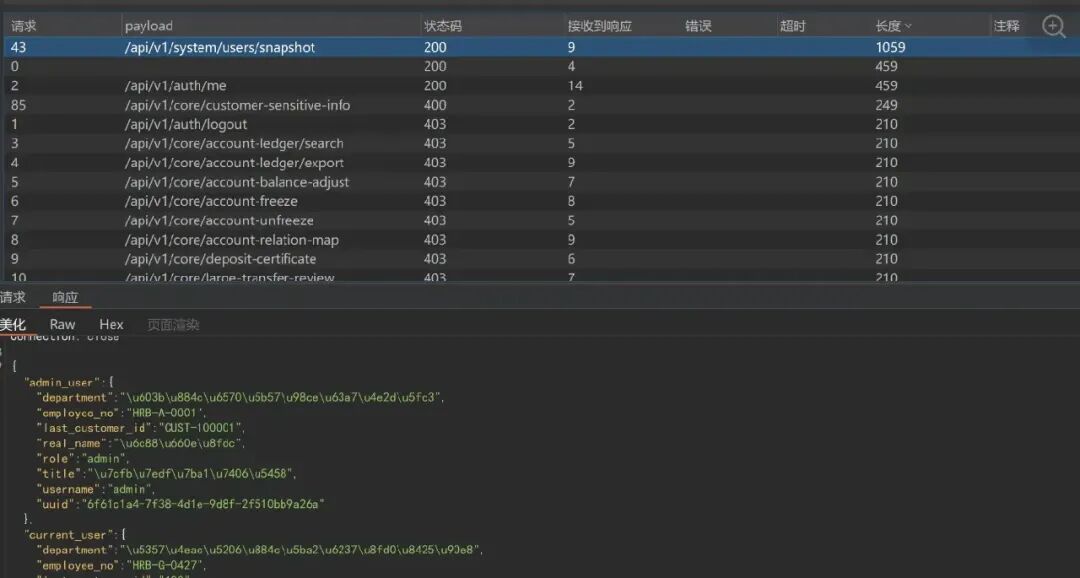The height and width of the screenshot is (578, 1080).
Task: Click the magnifier zoom icon
Action: point(1054,26)
